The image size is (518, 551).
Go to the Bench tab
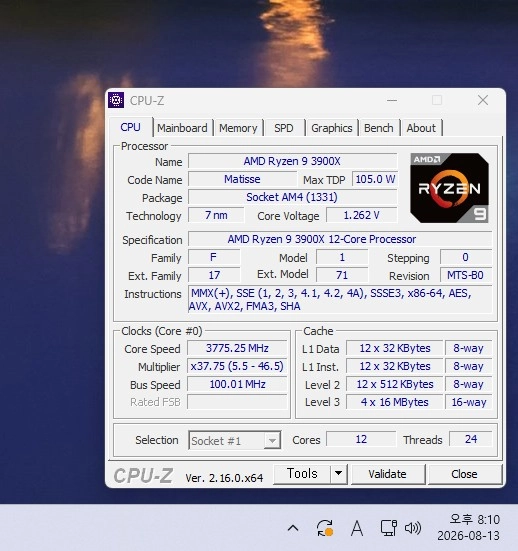[x=378, y=128]
